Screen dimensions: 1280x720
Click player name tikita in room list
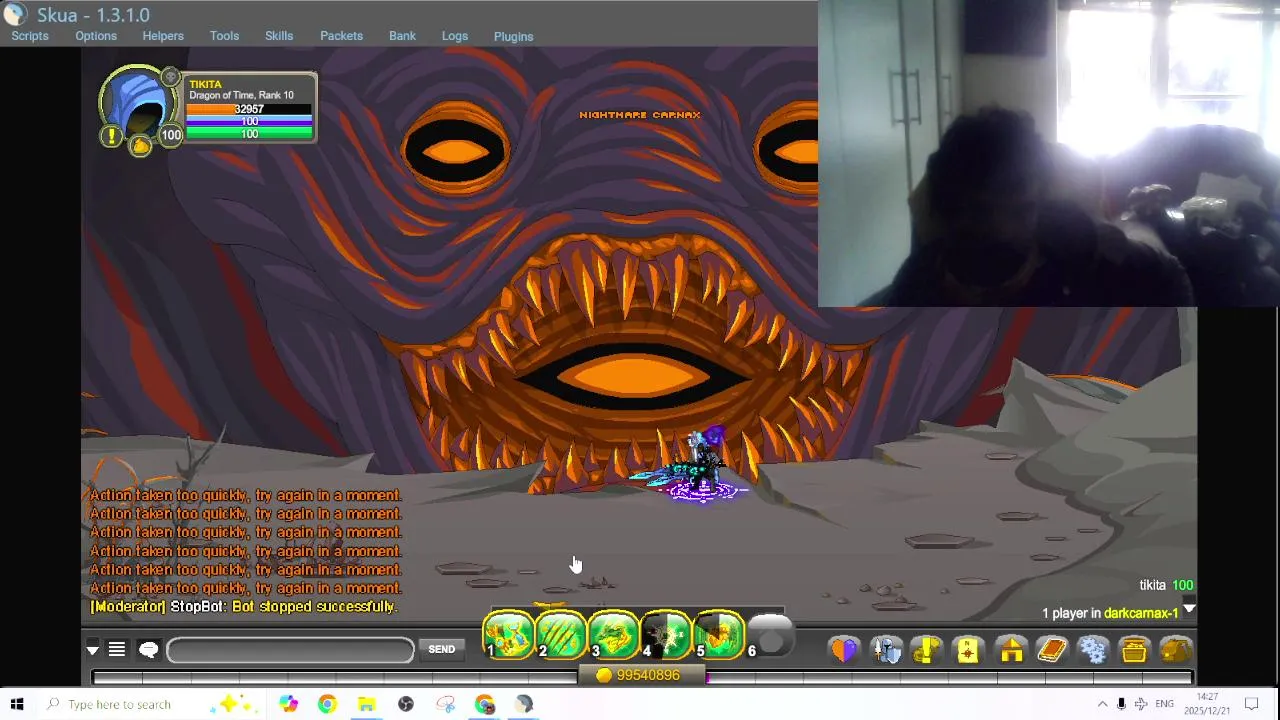tap(1152, 585)
